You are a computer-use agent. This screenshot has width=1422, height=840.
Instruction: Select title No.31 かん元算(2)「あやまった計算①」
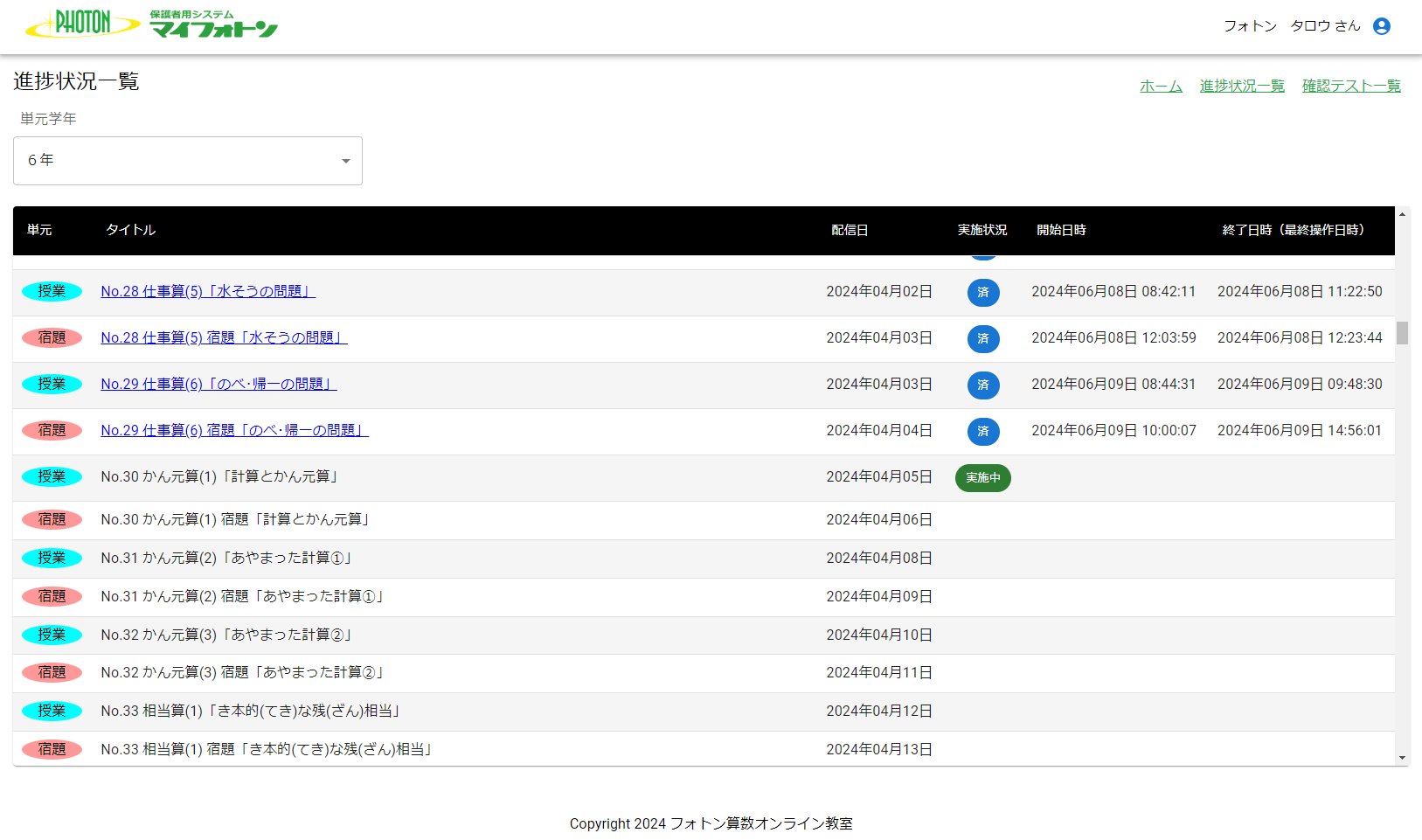pyautogui.click(x=228, y=558)
